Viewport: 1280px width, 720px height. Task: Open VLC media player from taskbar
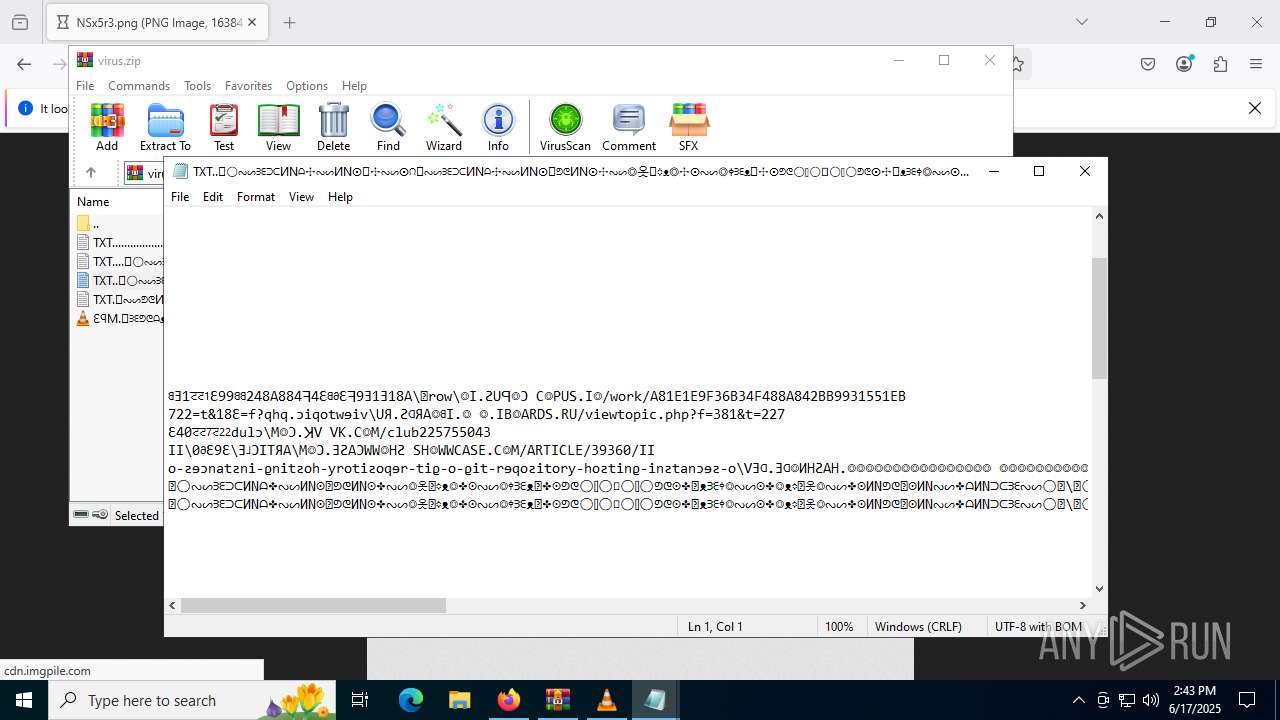(x=606, y=700)
